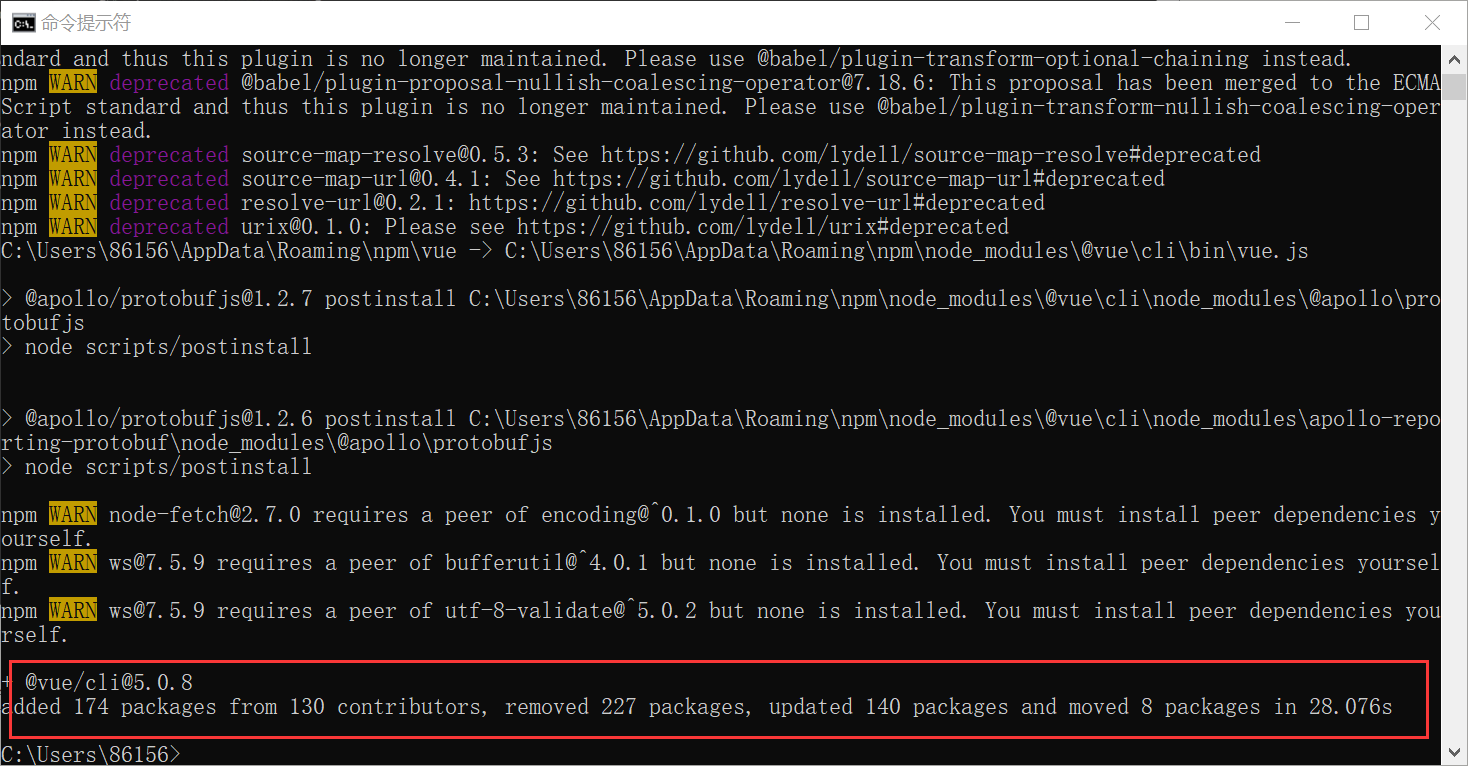The image size is (1468, 766).
Task: Click the C:\Users\86156 prompt line
Action: 90,754
